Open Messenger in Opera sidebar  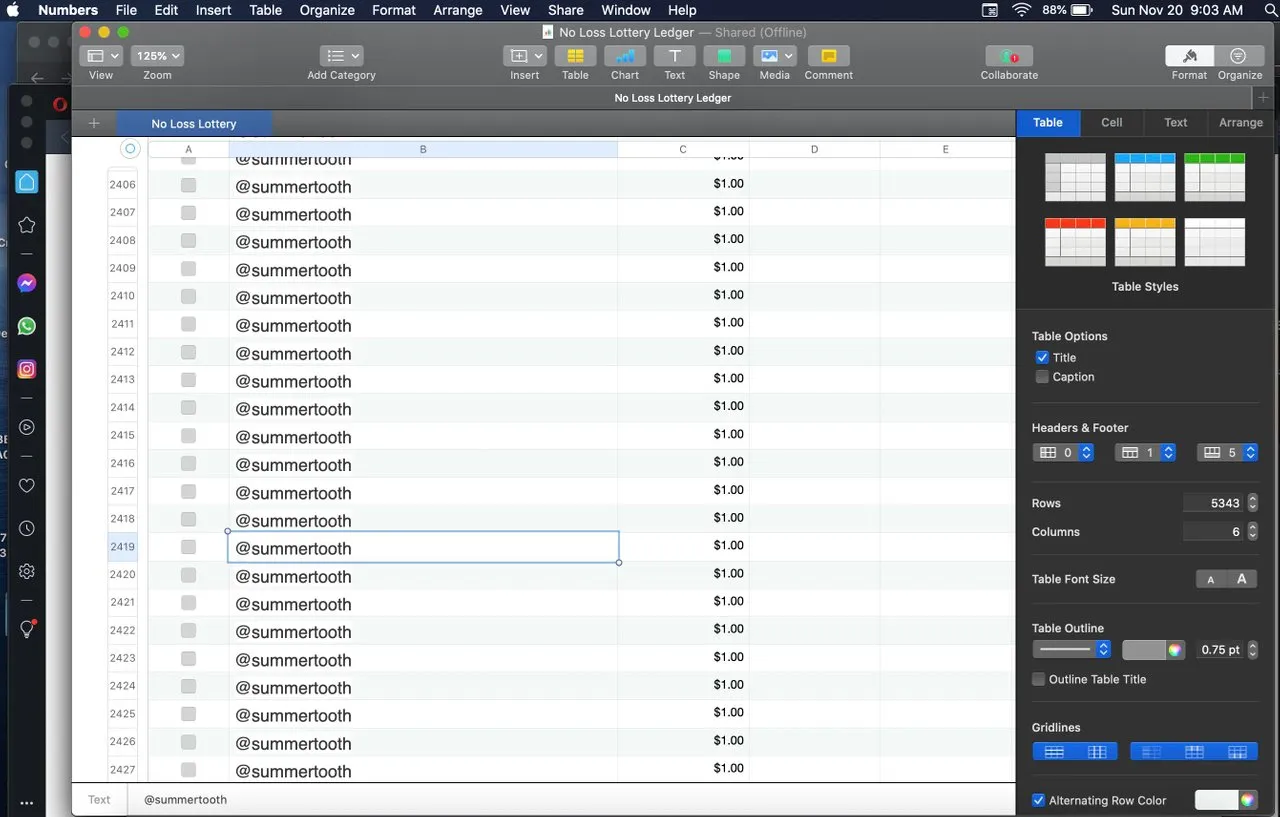pos(27,283)
